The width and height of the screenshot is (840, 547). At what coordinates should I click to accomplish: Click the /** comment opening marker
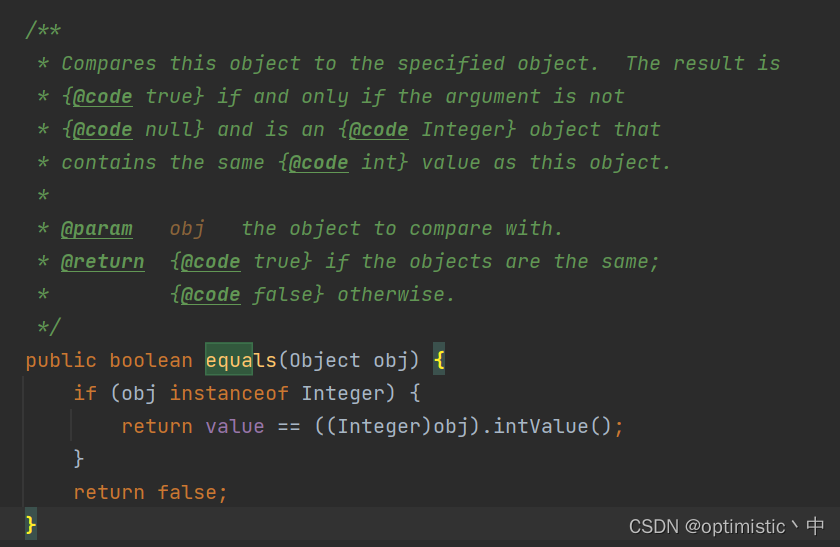pyautogui.click(x=43, y=30)
